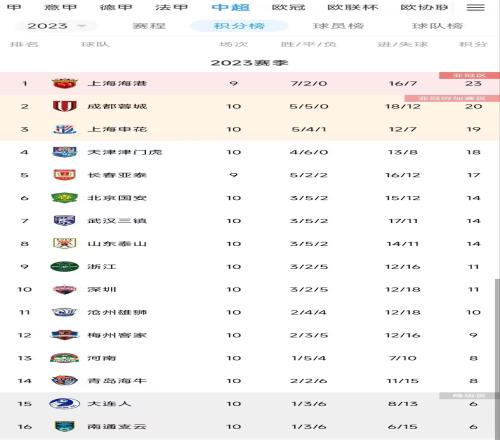
Task: Click 武汉三镇 goals 17/11
Action: coord(403,221)
